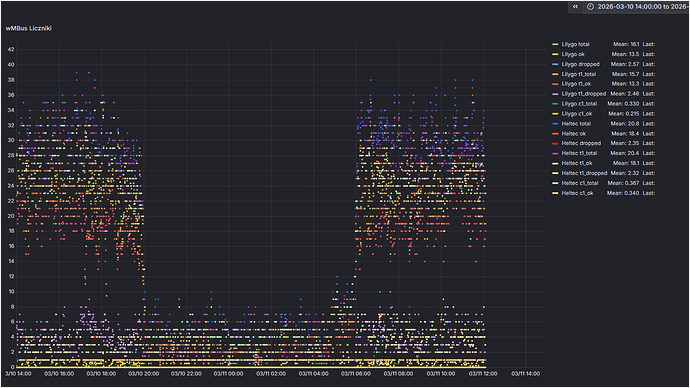Change color of Lilygo t1_total swatch

555,74
